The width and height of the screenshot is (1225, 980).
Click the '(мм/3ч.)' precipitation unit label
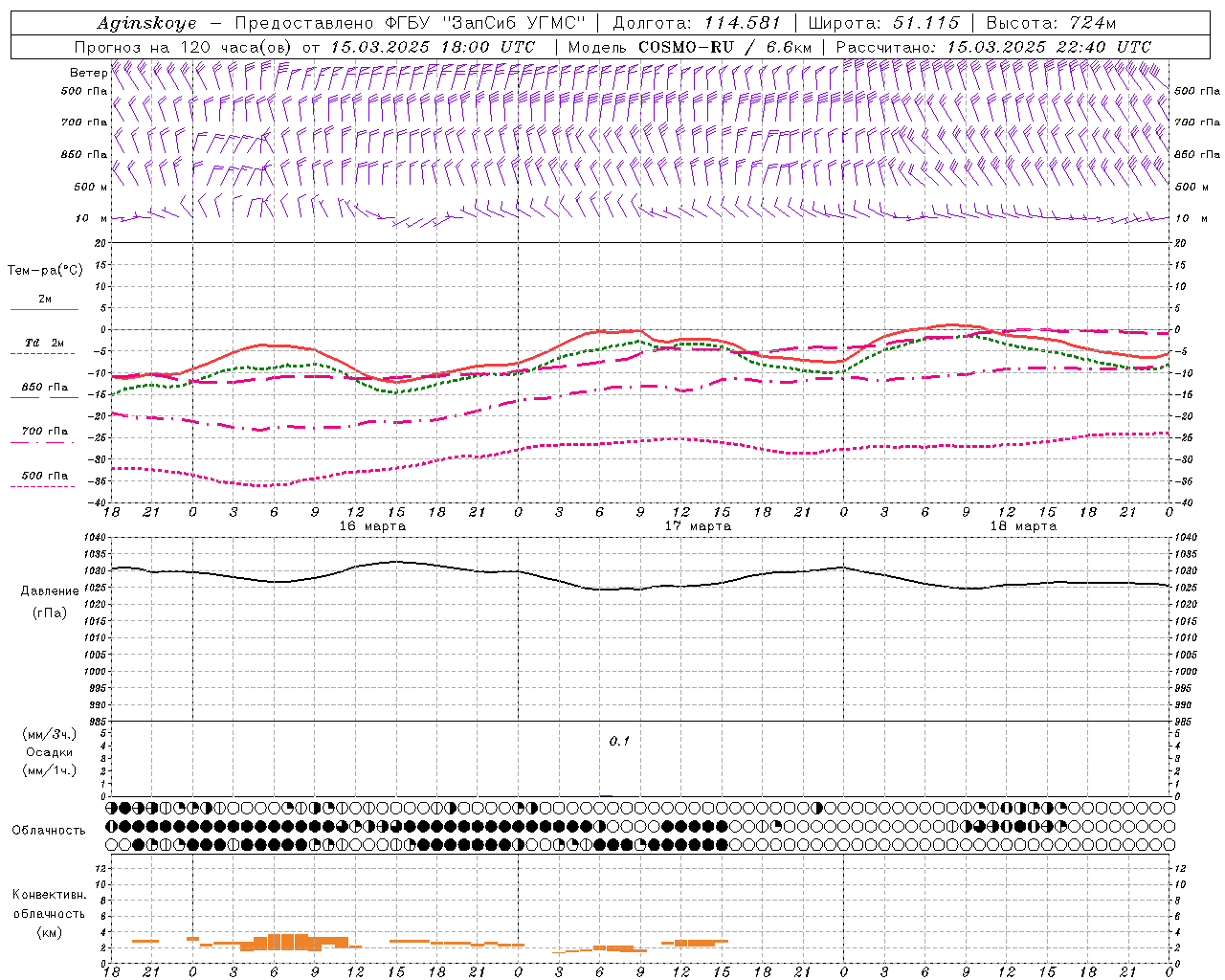tap(50, 734)
